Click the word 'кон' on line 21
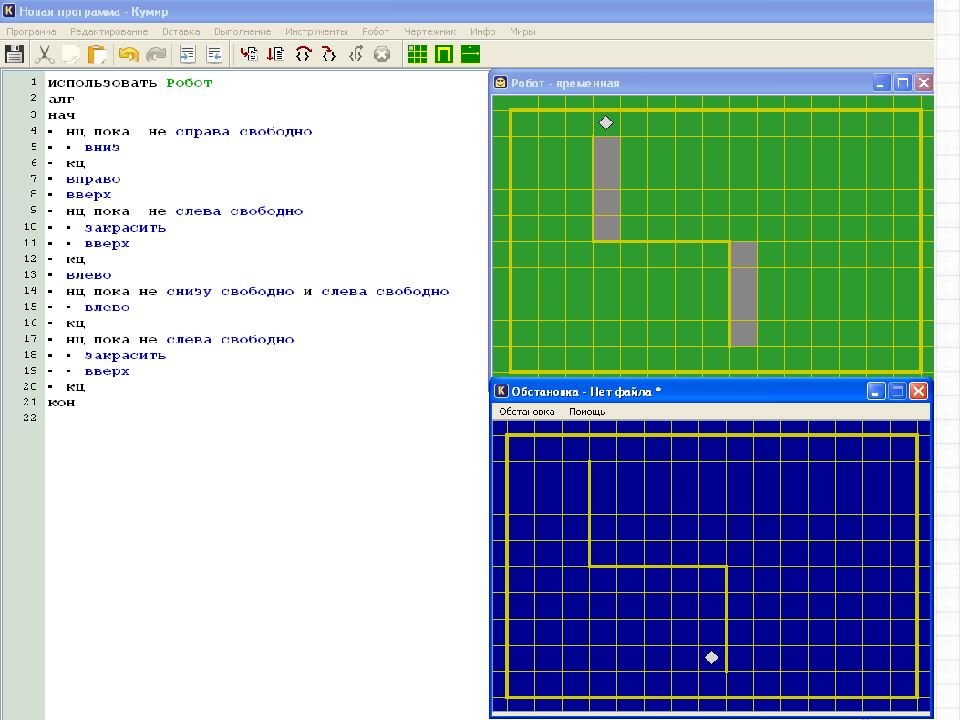960x720 pixels. coord(61,402)
